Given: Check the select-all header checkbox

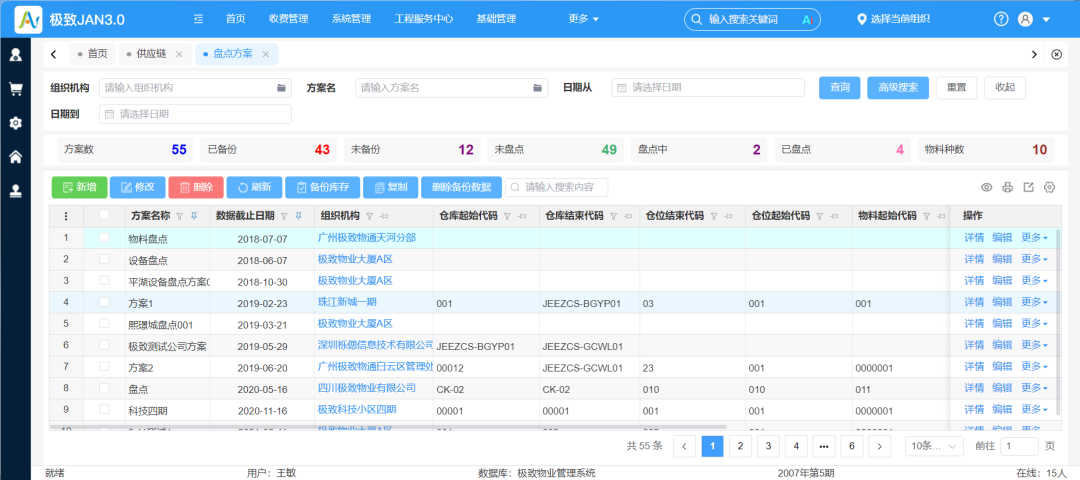Looking at the screenshot, I should [x=104, y=215].
